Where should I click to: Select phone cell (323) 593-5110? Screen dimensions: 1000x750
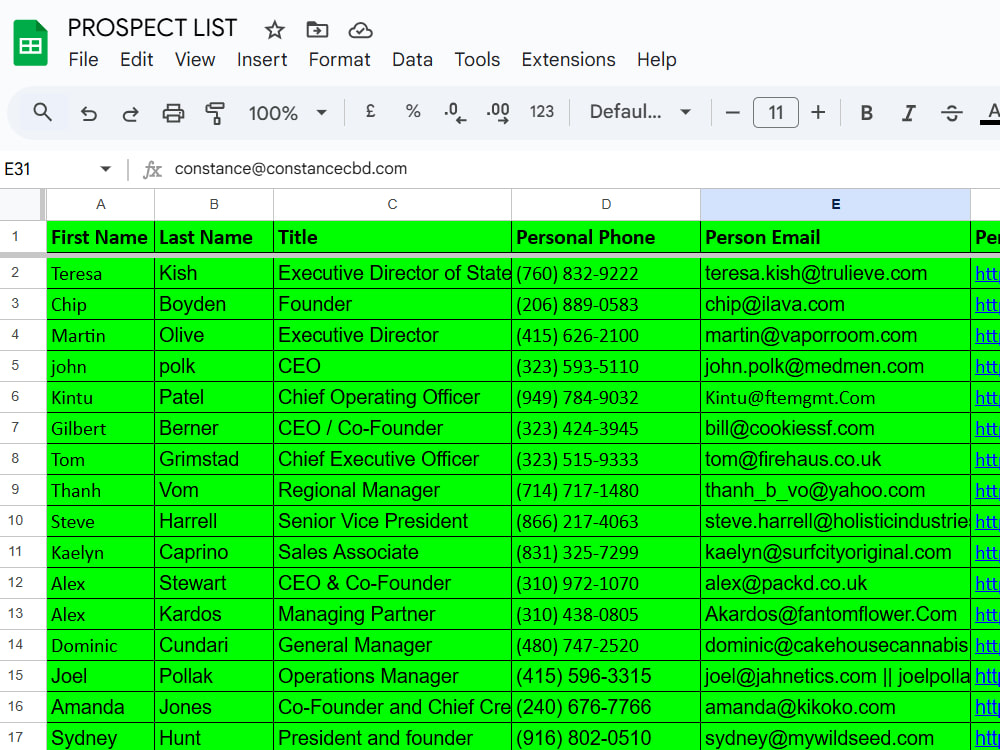tap(606, 366)
